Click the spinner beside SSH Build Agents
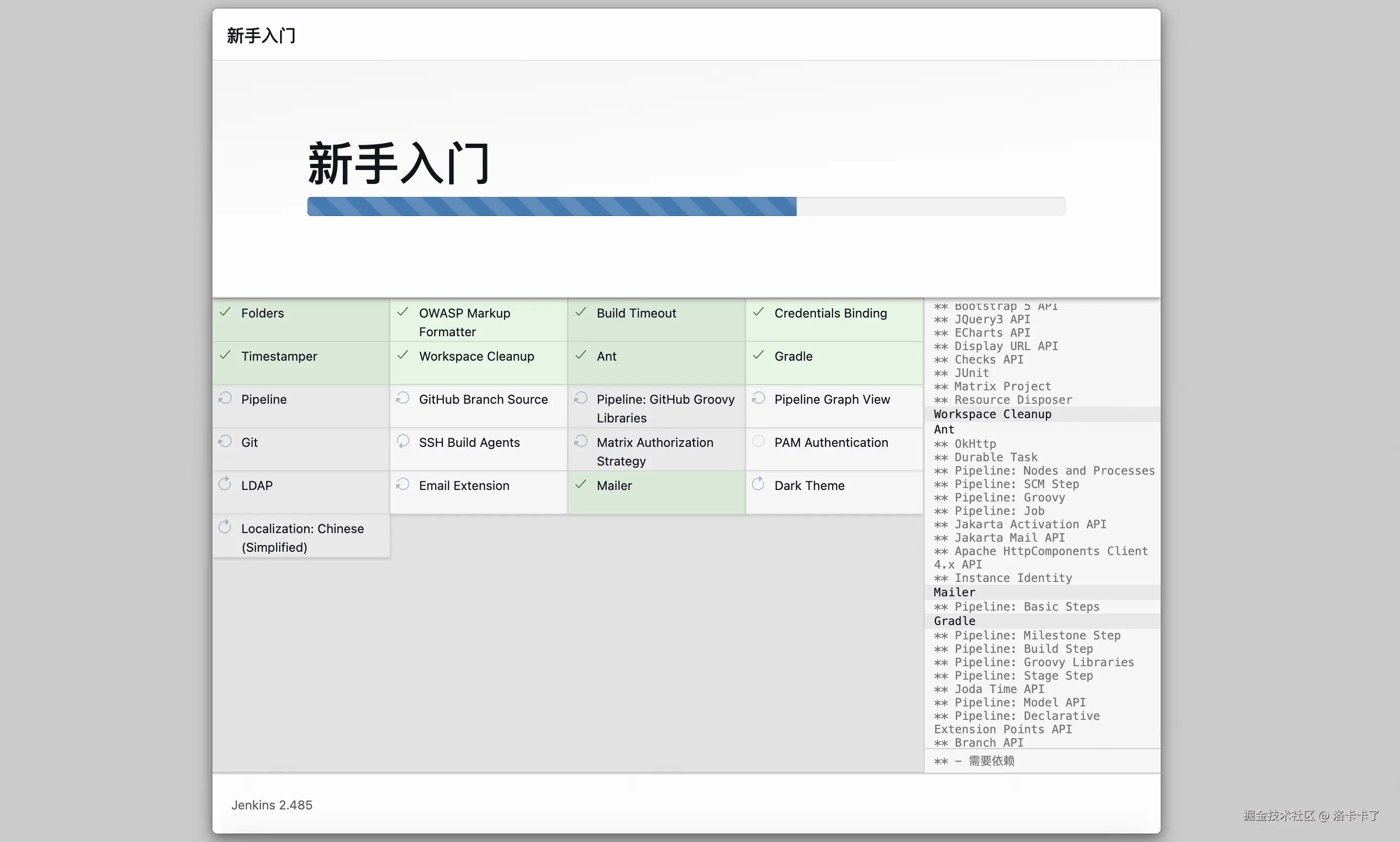Screen dimensions: 1400x842 (x=403, y=442)
